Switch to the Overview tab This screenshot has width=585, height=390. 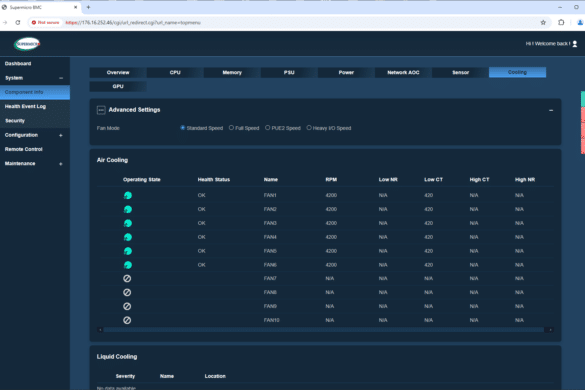pos(118,72)
